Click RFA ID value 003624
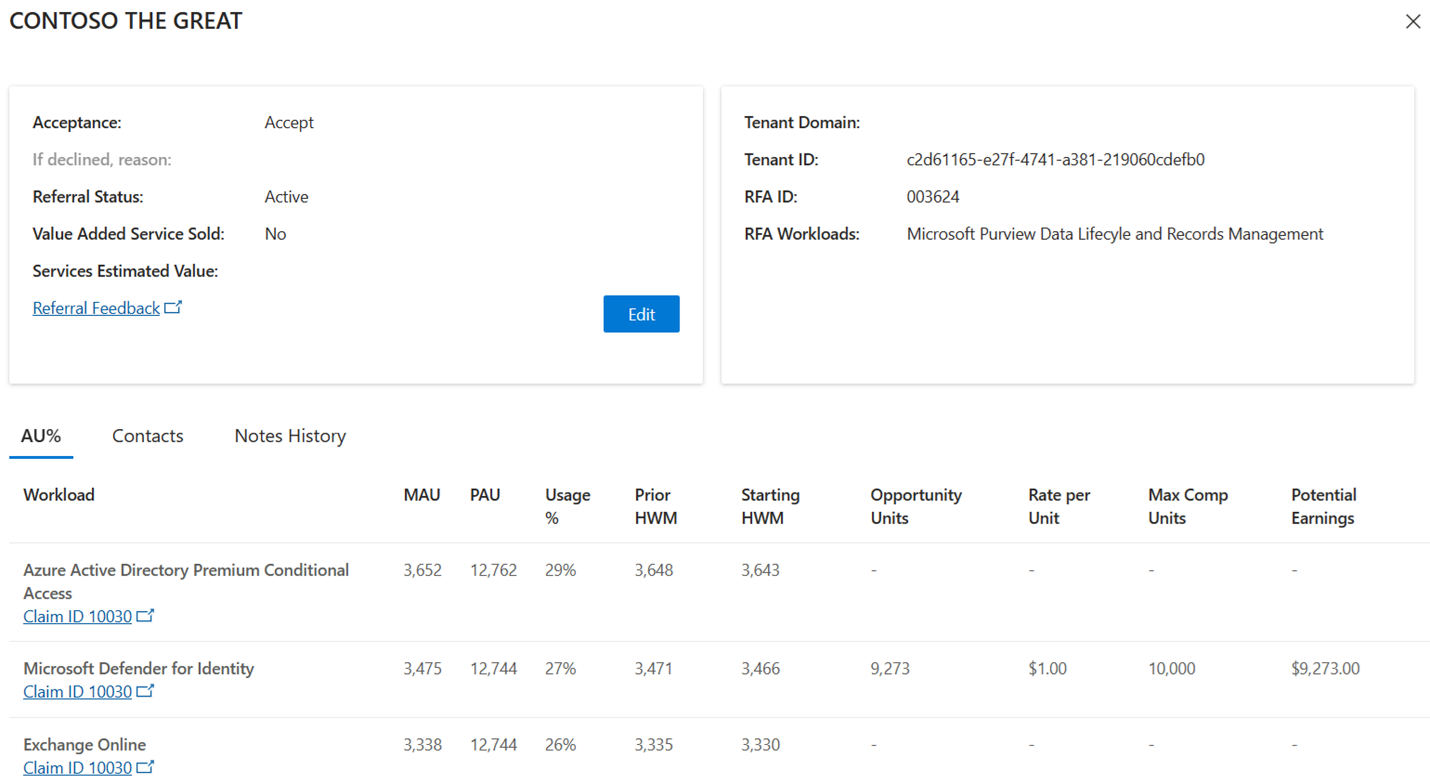 click(933, 197)
